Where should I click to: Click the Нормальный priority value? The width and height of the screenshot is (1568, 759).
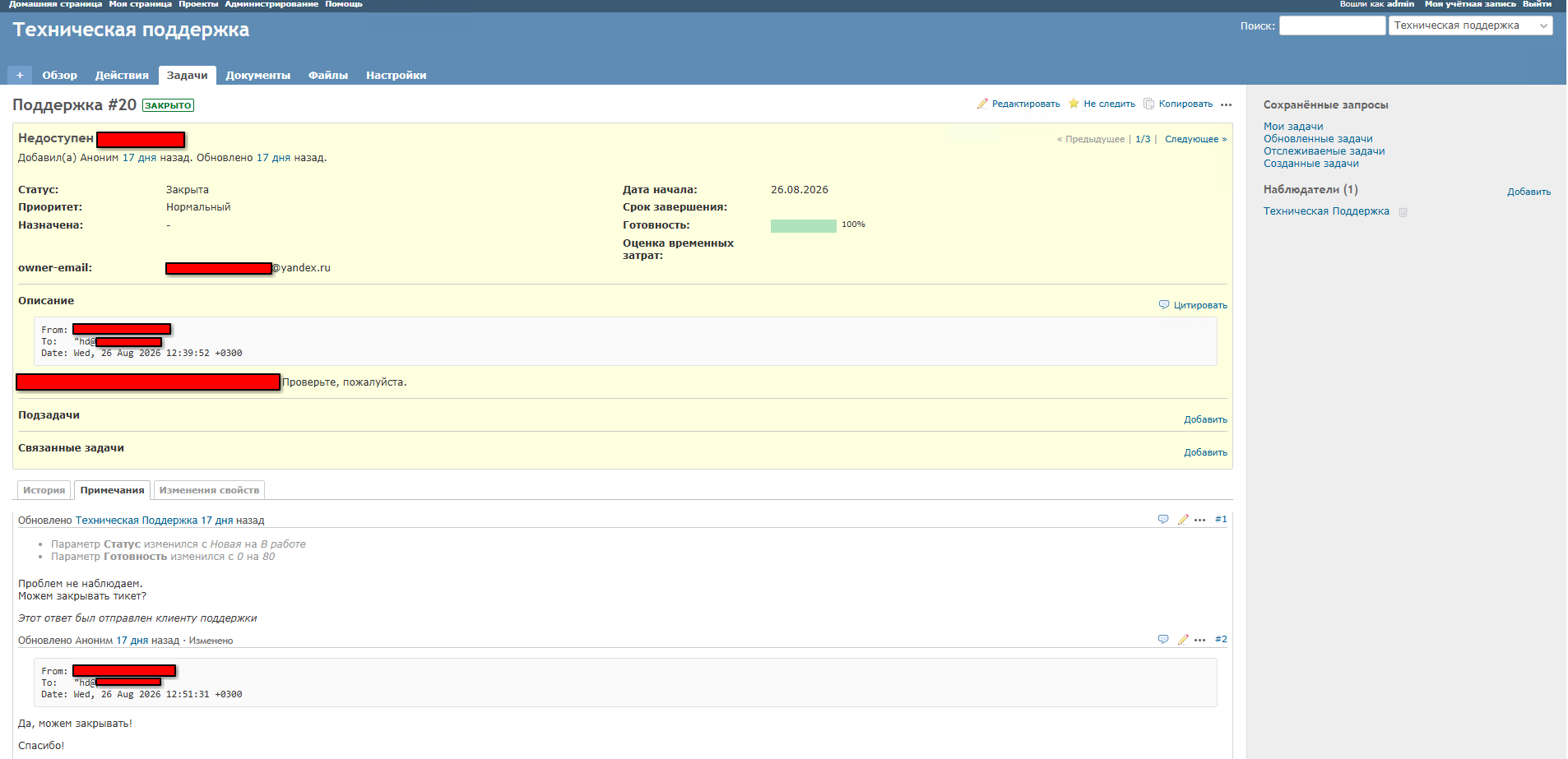point(198,207)
